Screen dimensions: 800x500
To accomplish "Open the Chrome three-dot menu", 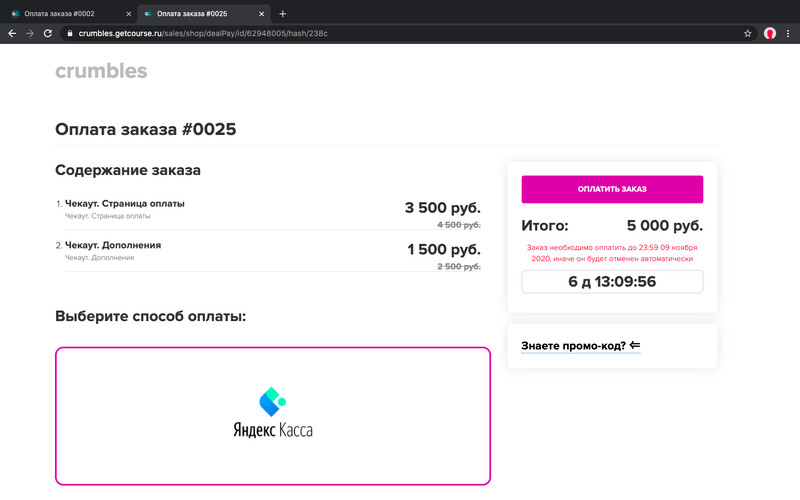I will 789,33.
